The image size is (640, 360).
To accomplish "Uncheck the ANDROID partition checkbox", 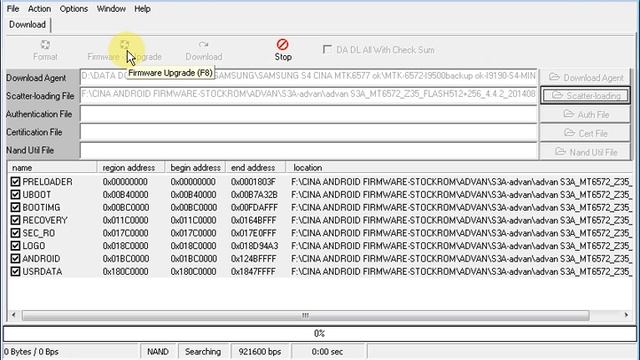I will coord(16,259).
